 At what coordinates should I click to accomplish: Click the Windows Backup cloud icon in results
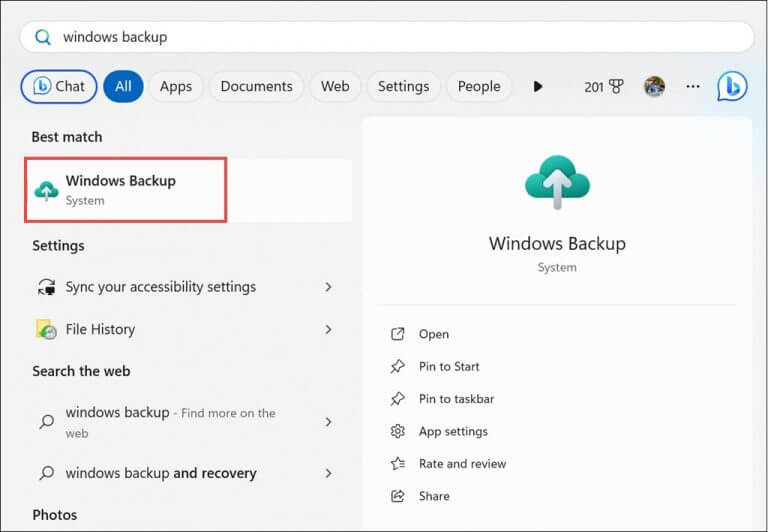[47, 191]
